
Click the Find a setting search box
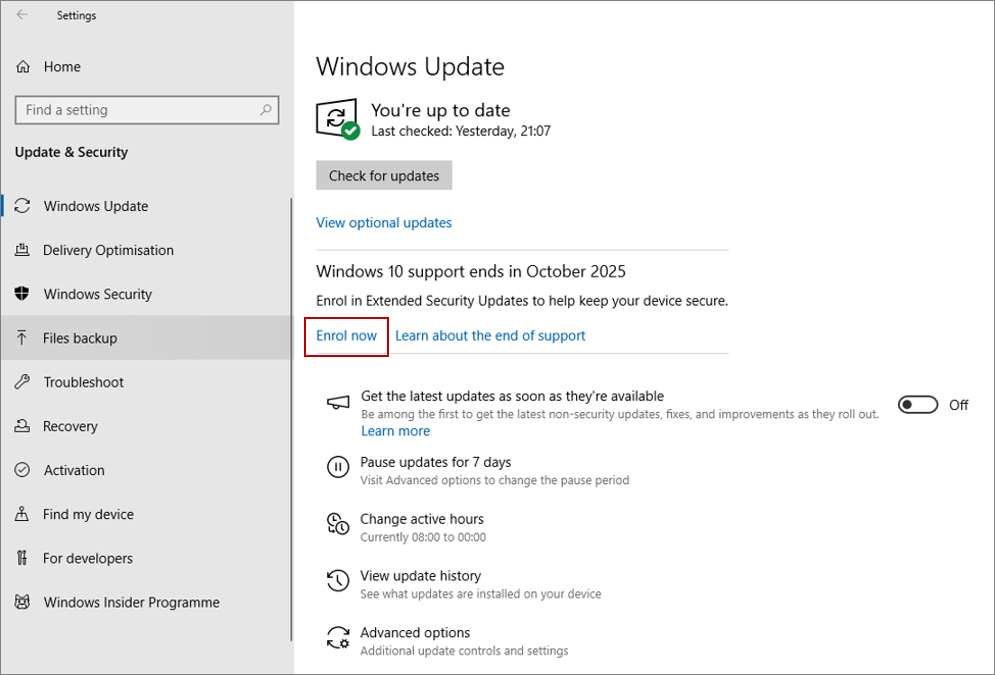(147, 110)
